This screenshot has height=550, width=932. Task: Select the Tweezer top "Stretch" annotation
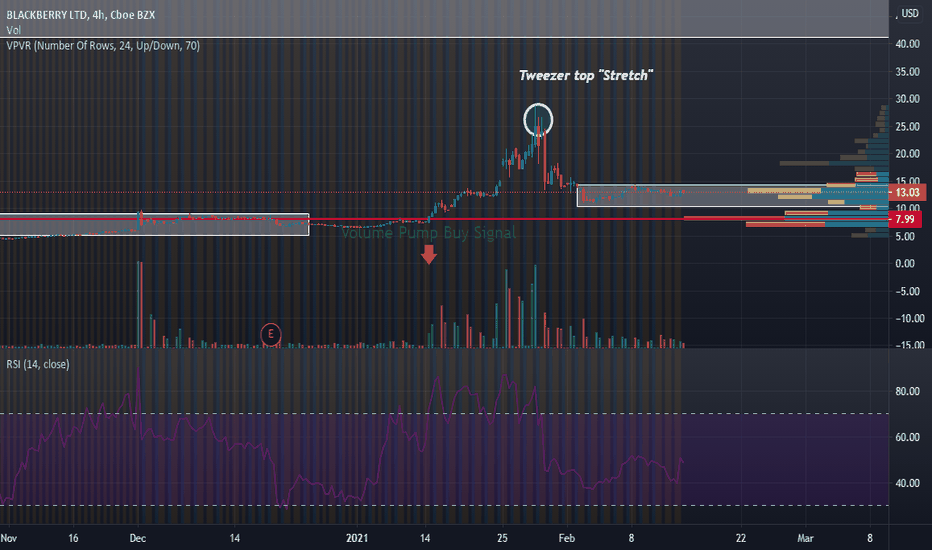[585, 76]
